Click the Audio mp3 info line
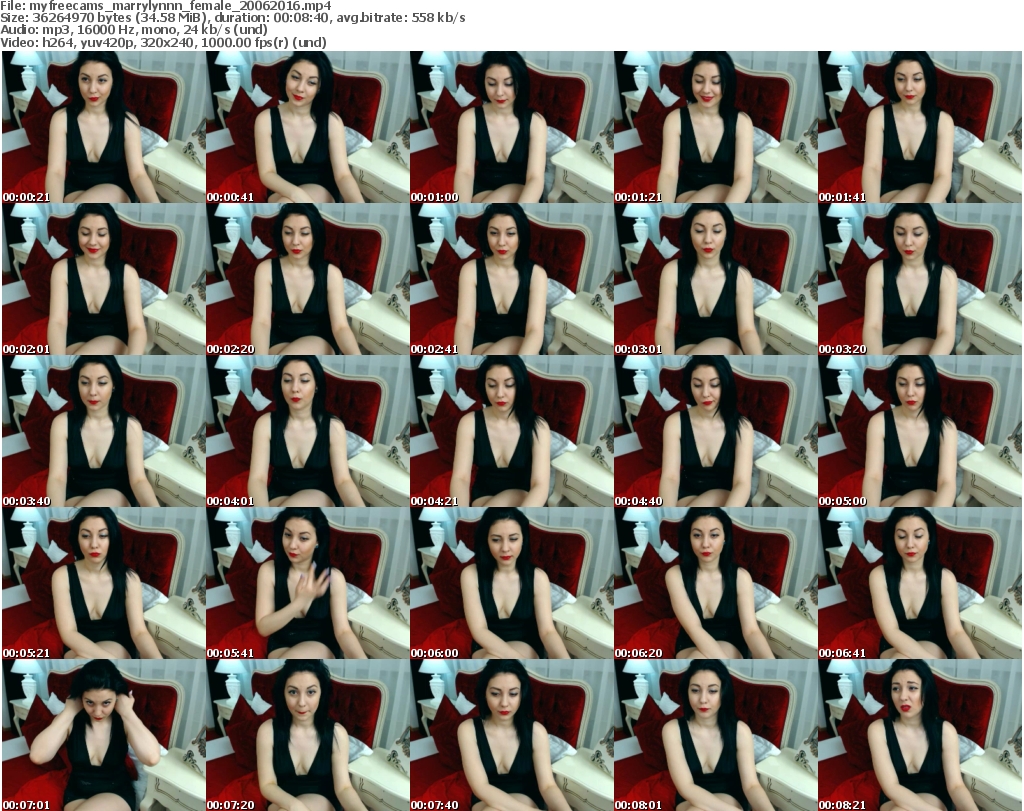This screenshot has width=1024, height=811. pos(134,30)
